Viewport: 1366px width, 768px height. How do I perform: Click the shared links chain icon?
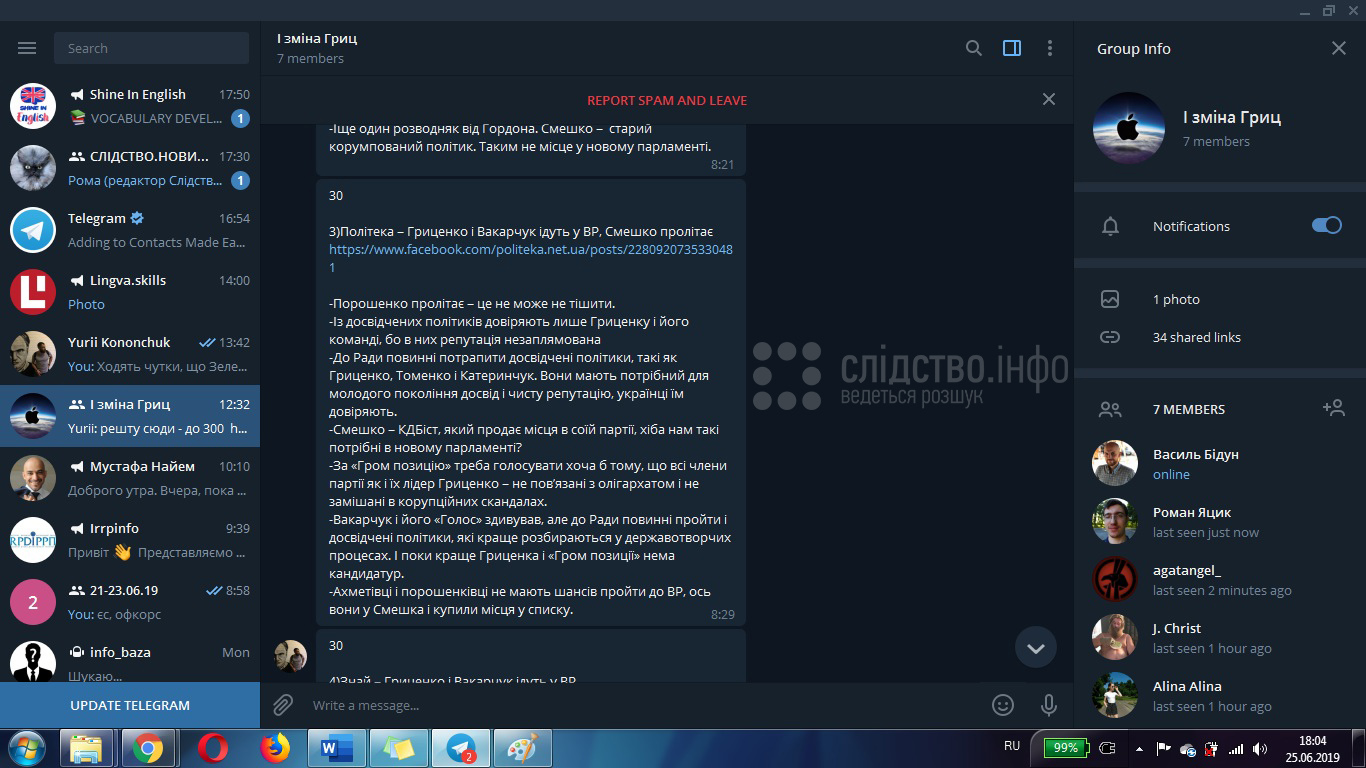coord(1110,337)
